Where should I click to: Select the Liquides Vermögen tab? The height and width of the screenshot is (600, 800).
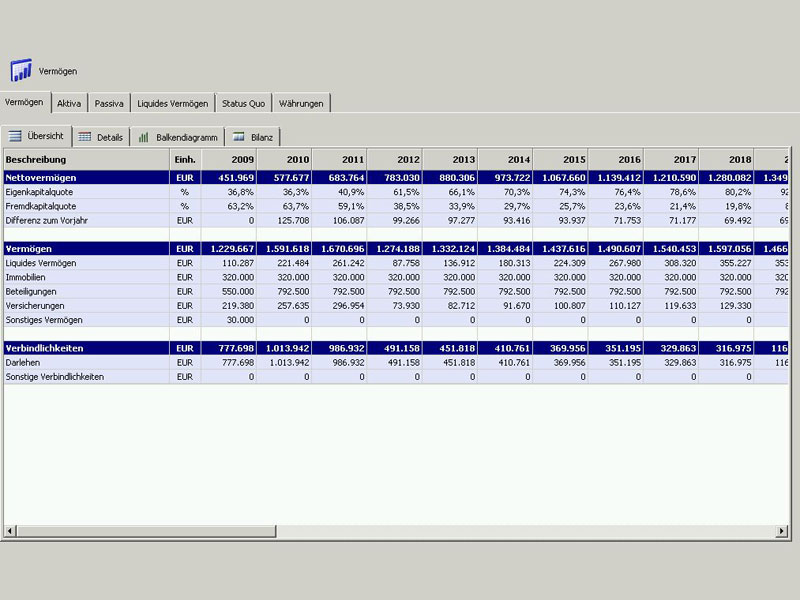point(173,103)
